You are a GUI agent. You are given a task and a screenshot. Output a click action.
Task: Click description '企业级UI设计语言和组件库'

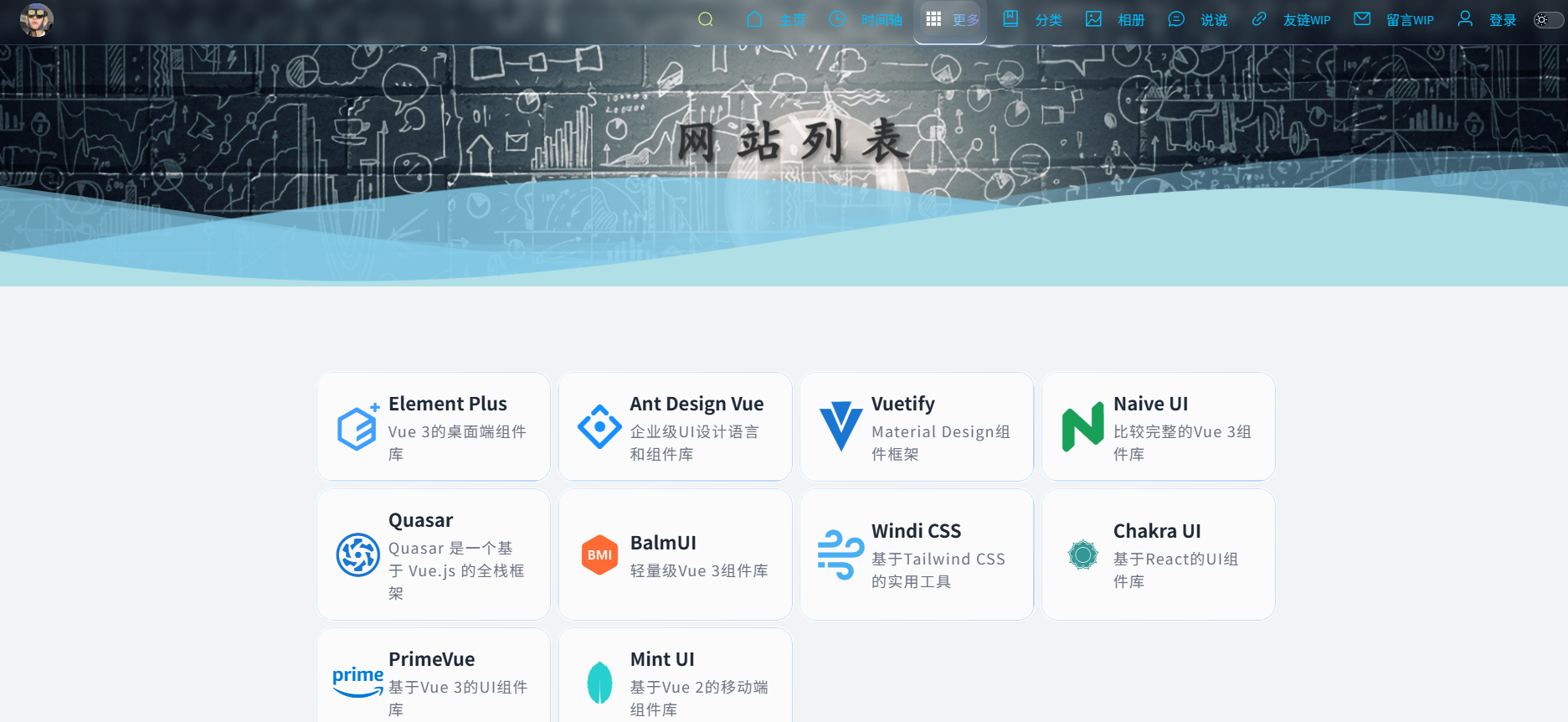[x=695, y=442]
